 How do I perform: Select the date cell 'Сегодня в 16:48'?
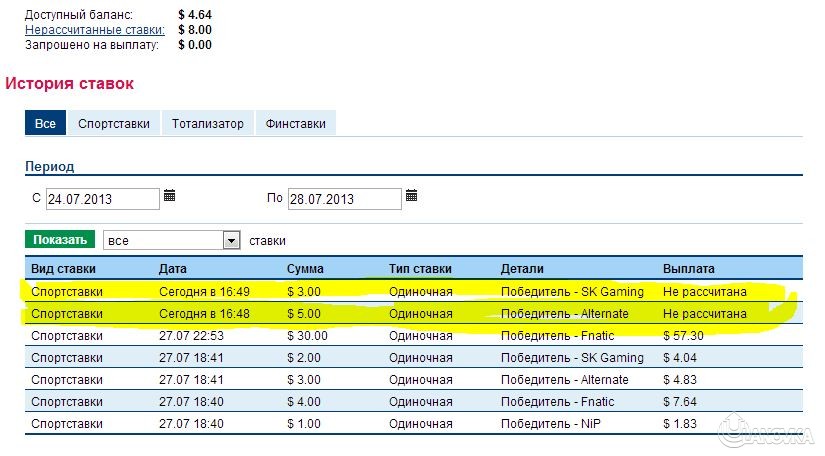pyautogui.click(x=205, y=313)
